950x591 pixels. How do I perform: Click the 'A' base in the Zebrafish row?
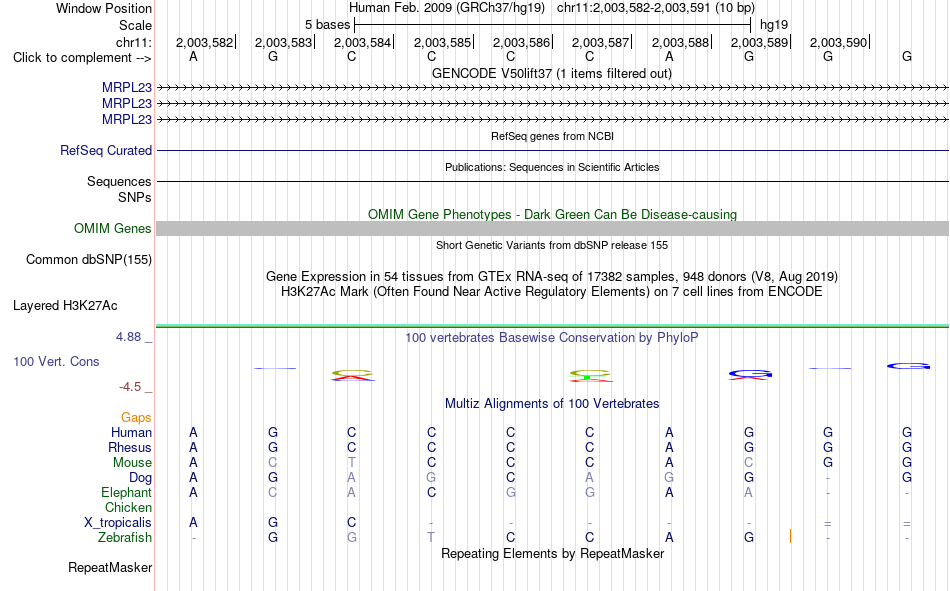669,538
